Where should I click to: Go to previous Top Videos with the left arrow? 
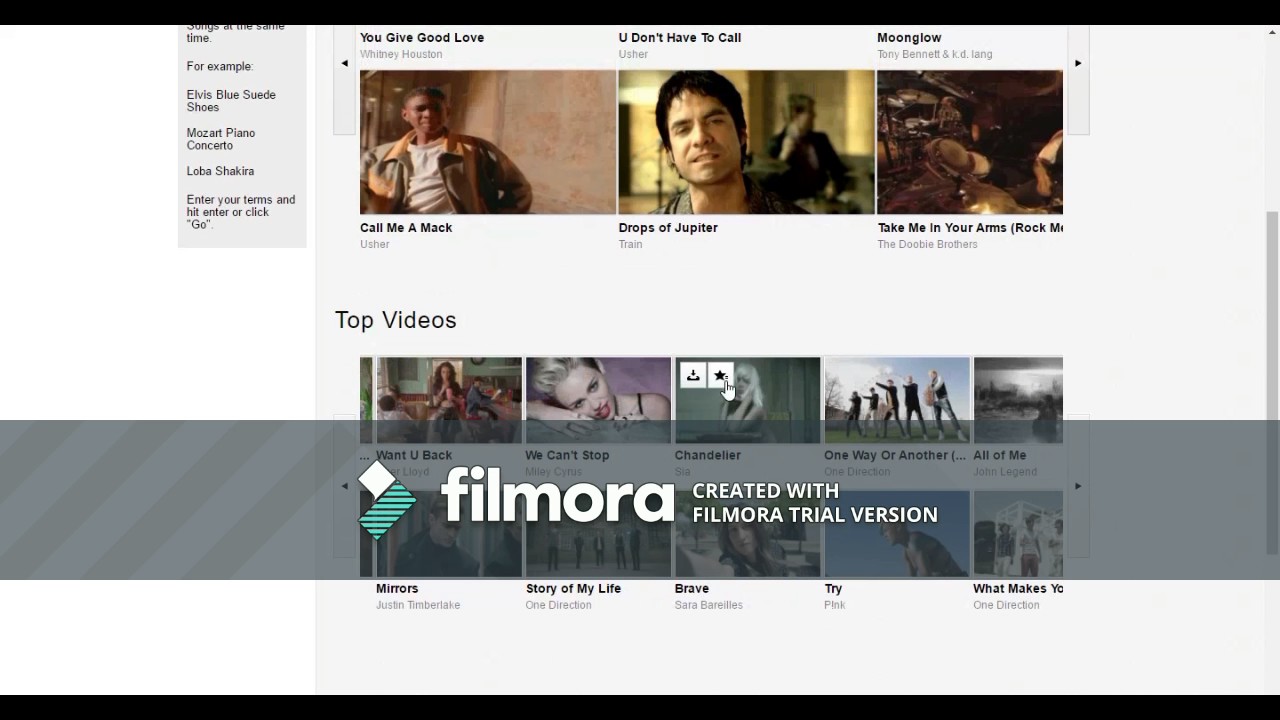(x=344, y=486)
